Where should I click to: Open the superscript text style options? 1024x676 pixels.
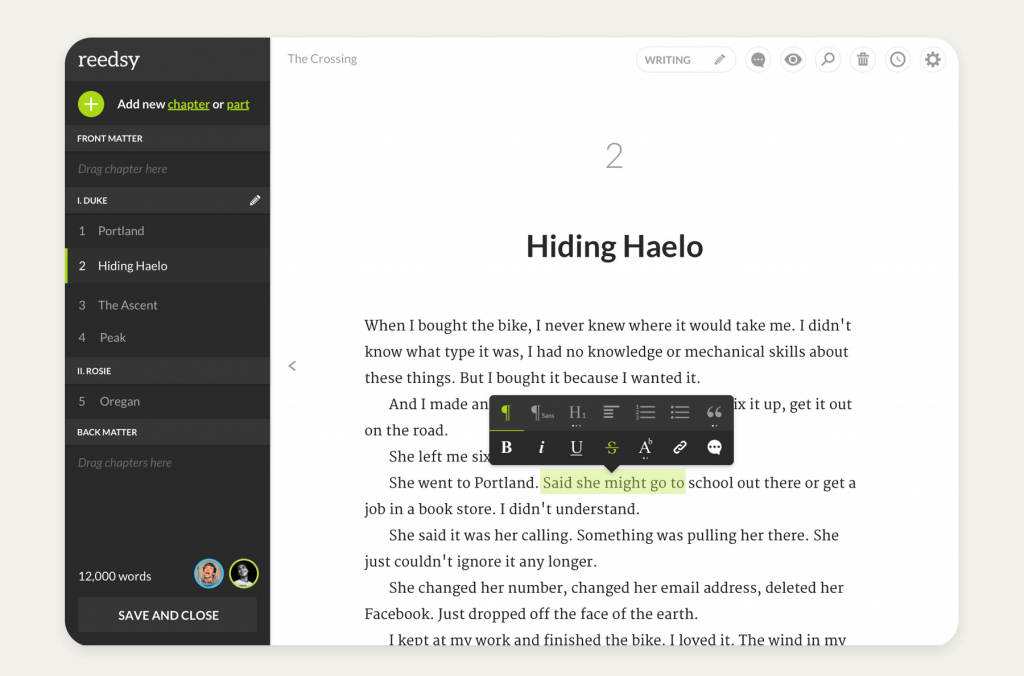click(645, 448)
